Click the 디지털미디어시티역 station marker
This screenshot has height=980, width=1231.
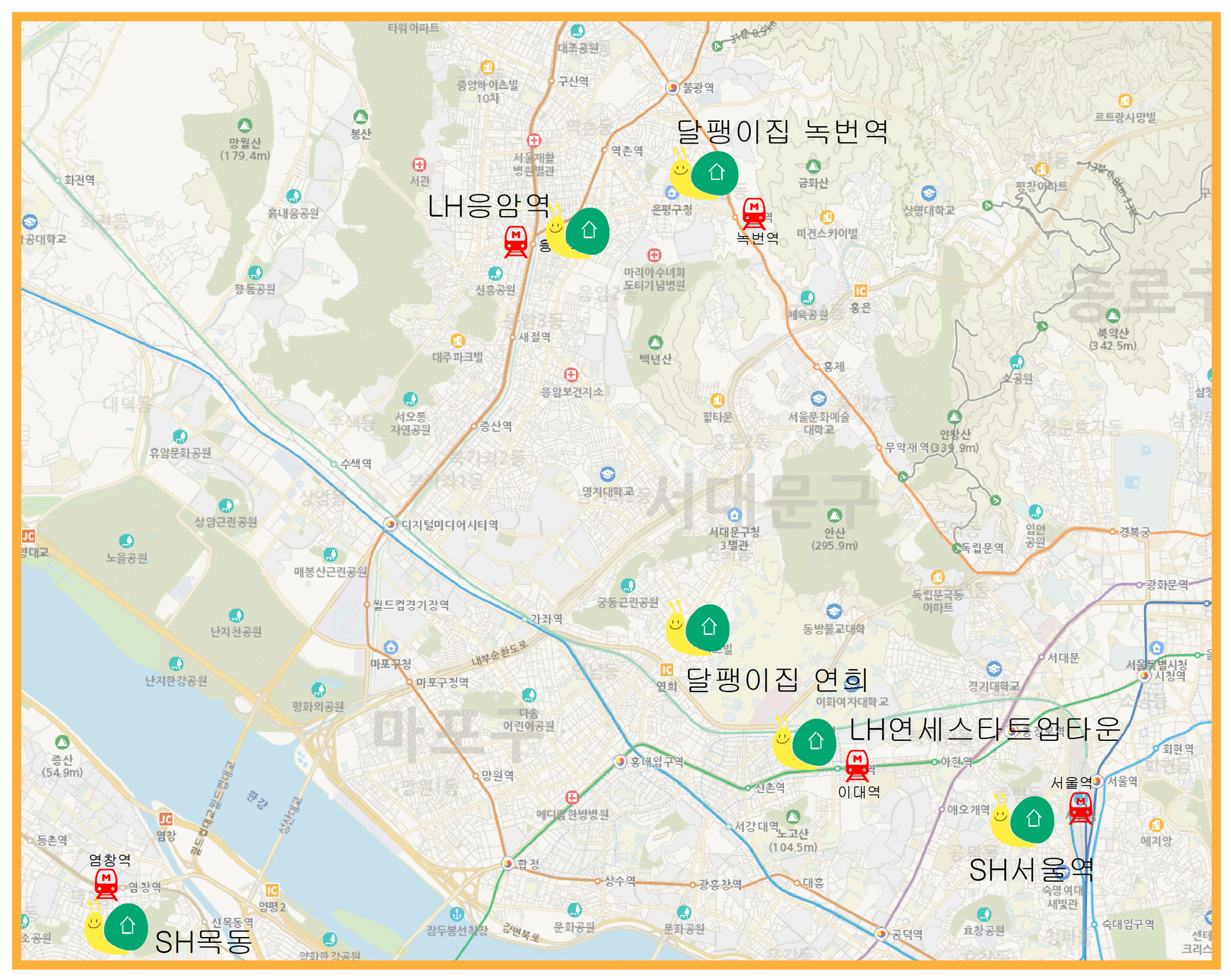[389, 524]
